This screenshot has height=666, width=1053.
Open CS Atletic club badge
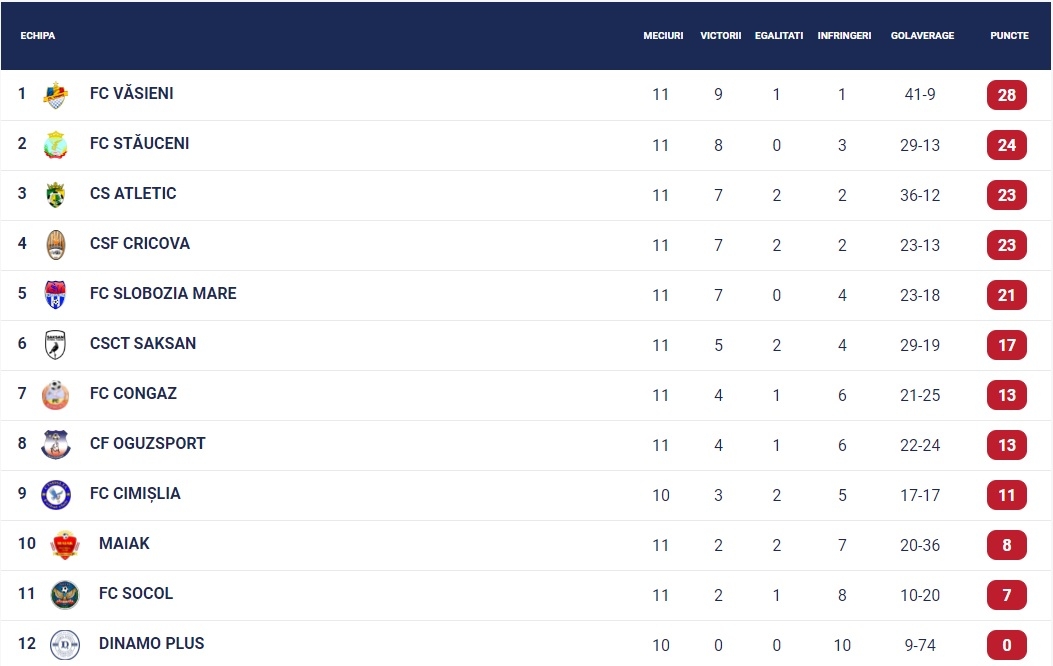click(x=56, y=195)
